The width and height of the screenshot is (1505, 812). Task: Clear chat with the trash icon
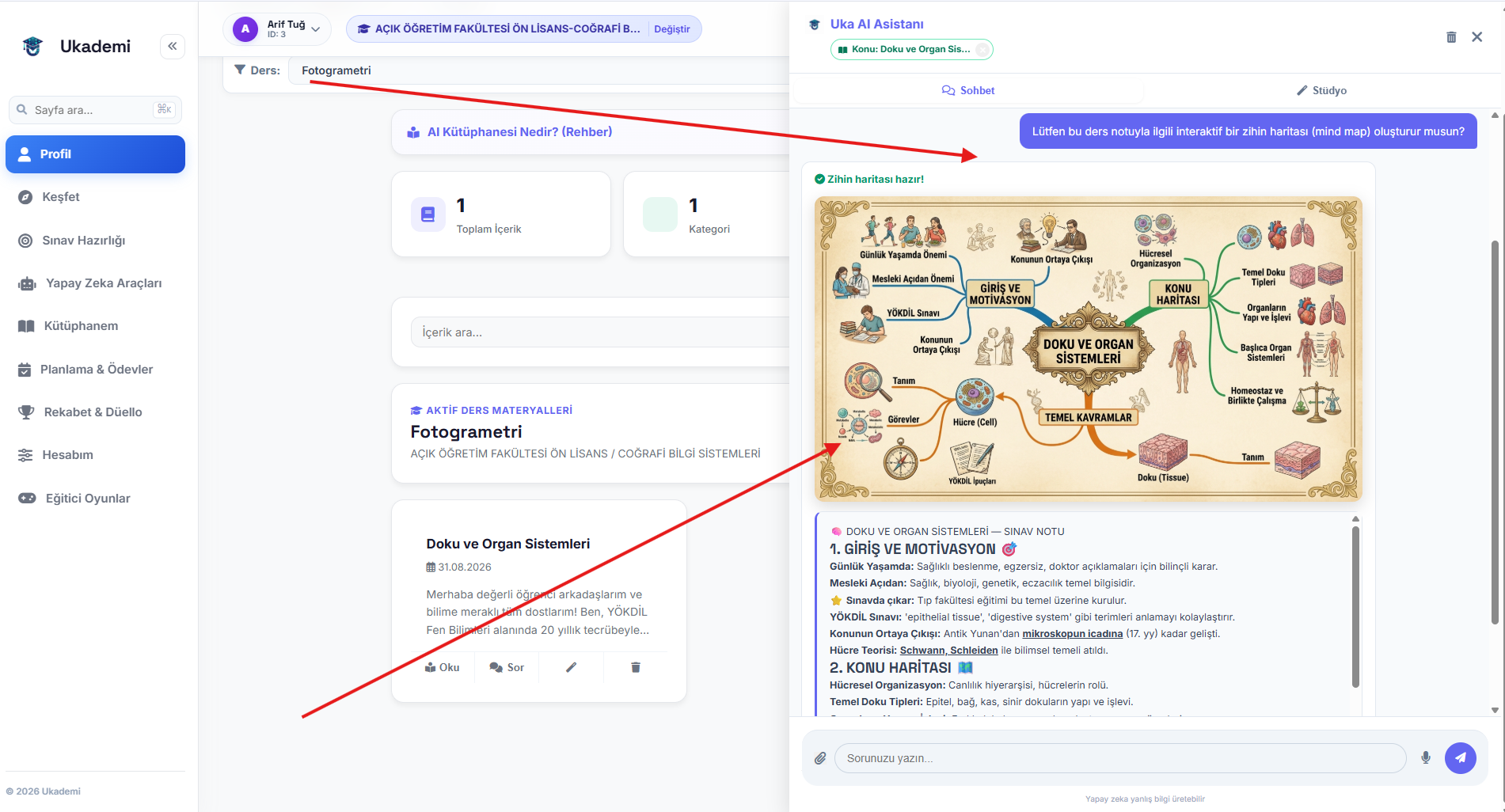1451,37
